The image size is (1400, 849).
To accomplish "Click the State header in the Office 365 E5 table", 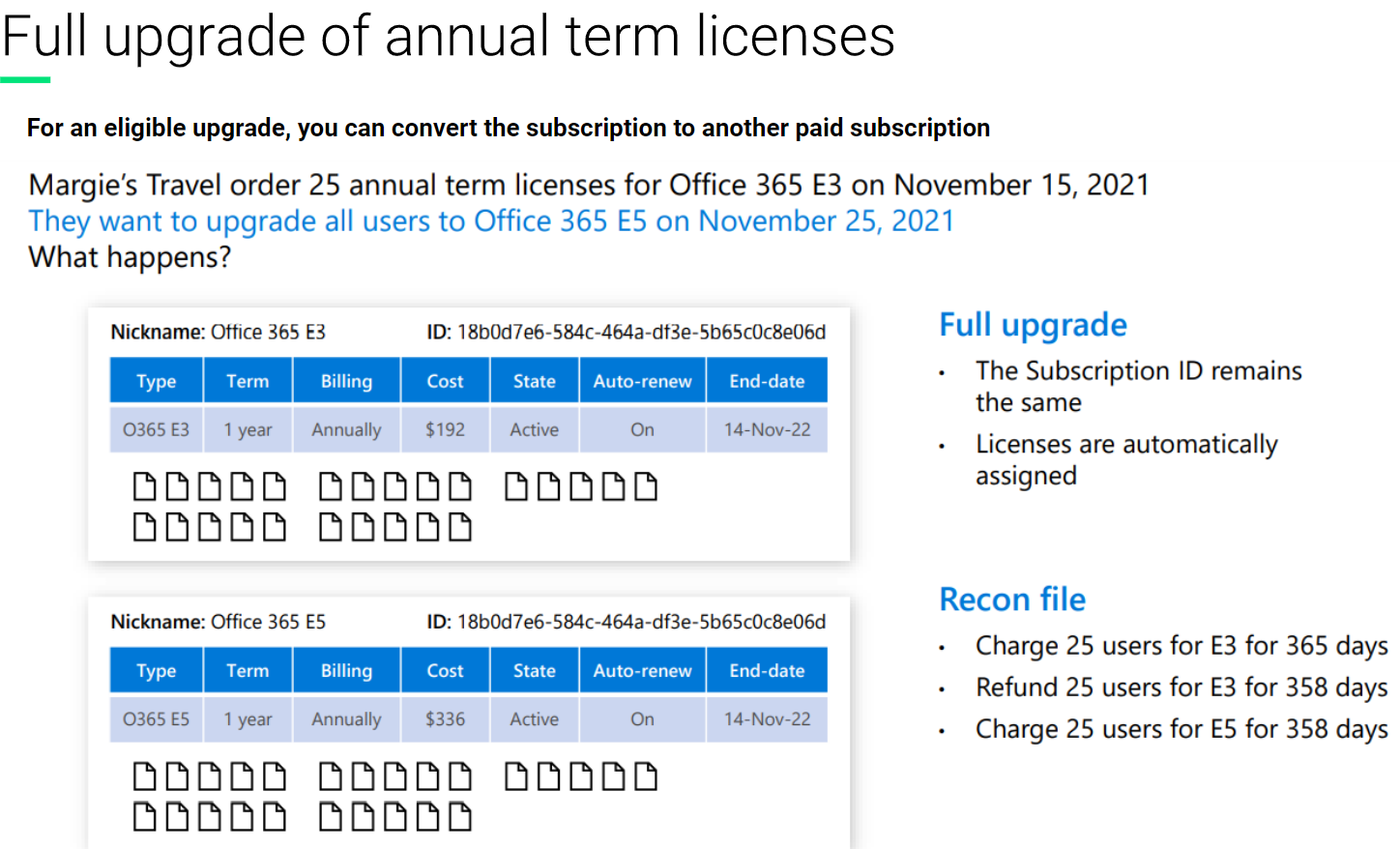I will (x=534, y=670).
